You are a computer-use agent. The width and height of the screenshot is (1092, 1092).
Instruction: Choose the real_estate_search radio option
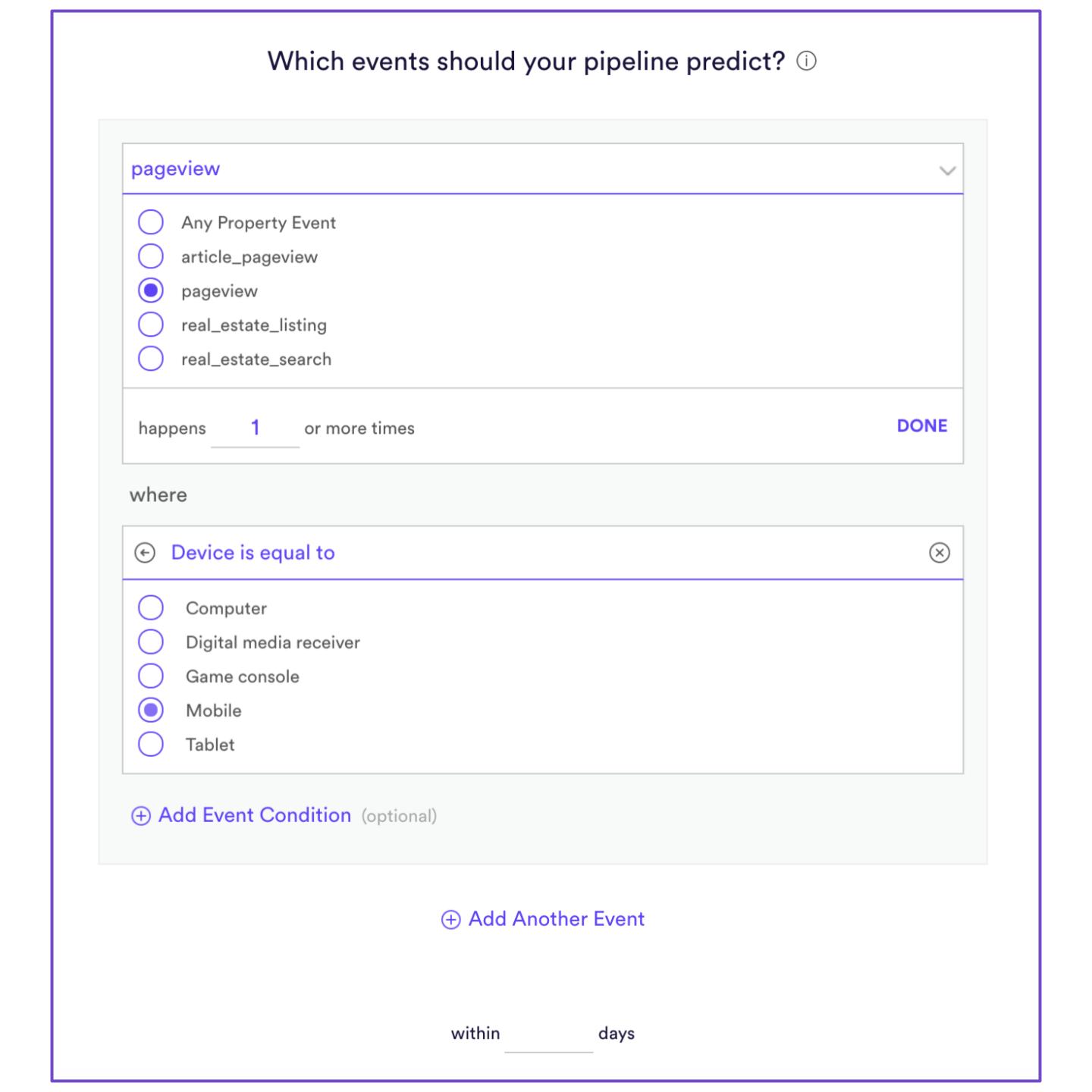[151, 359]
